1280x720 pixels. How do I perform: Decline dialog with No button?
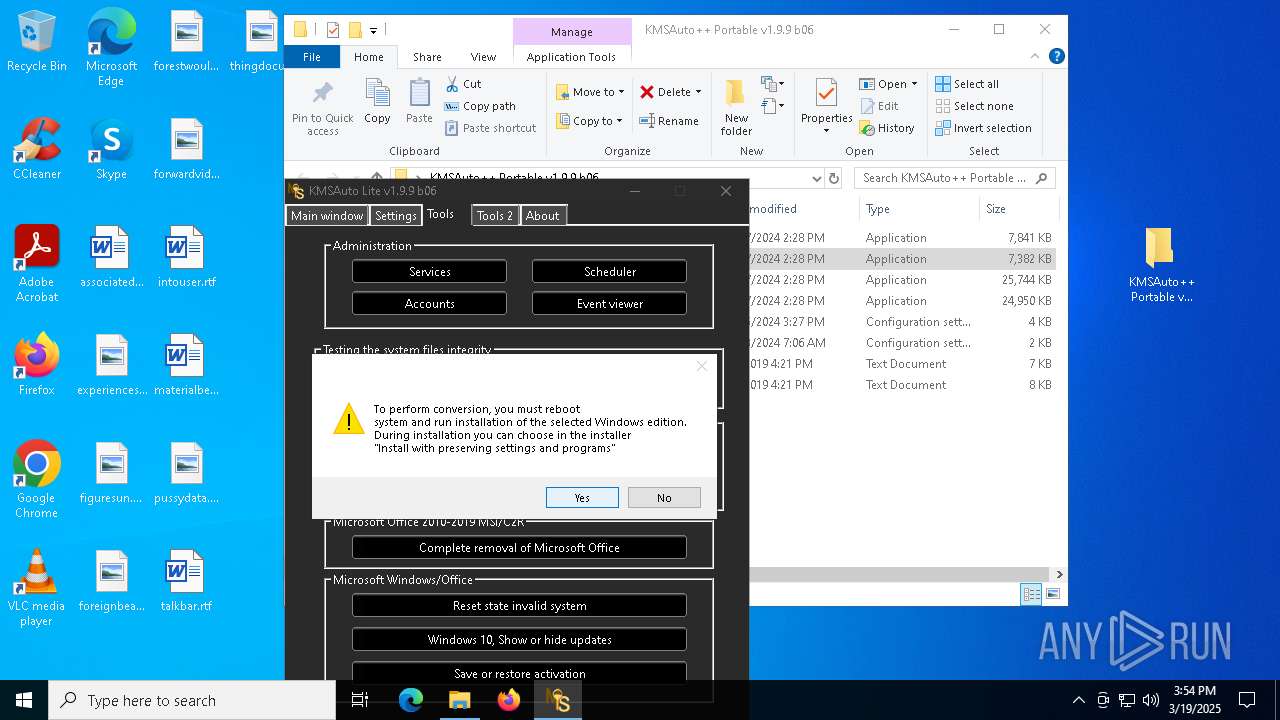point(664,498)
